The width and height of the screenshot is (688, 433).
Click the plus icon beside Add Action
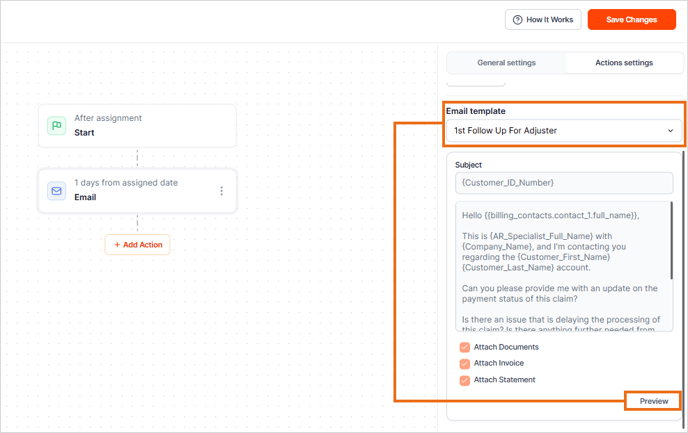pyautogui.click(x=117, y=245)
